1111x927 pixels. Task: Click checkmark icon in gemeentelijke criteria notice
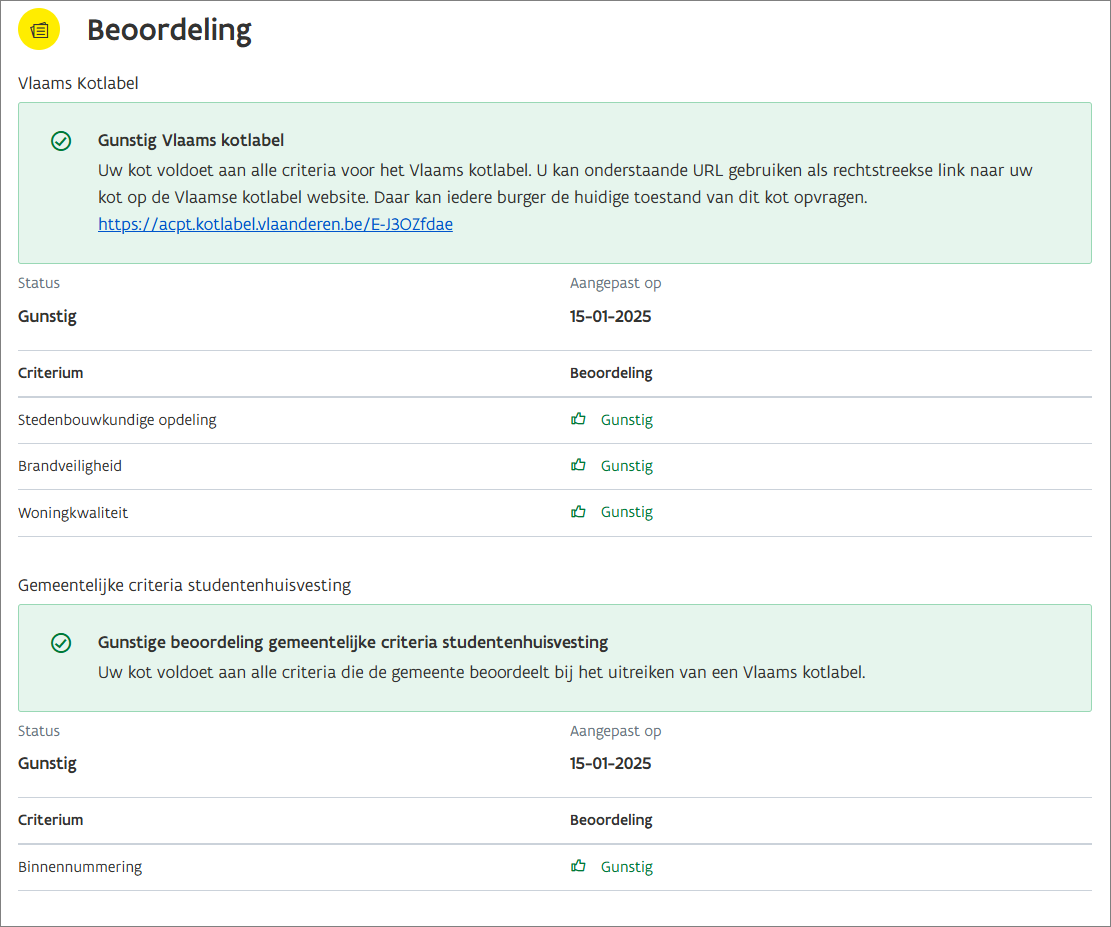tap(61, 643)
